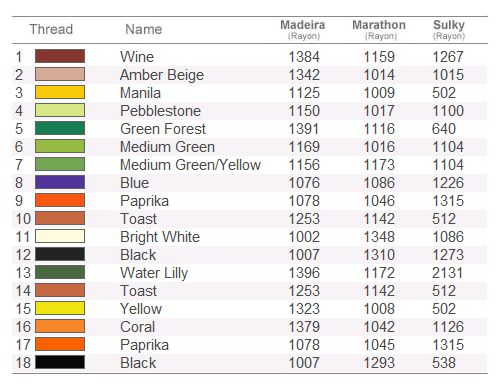
Task: Select the Medium Green/Yellow name text
Action: 190,165
